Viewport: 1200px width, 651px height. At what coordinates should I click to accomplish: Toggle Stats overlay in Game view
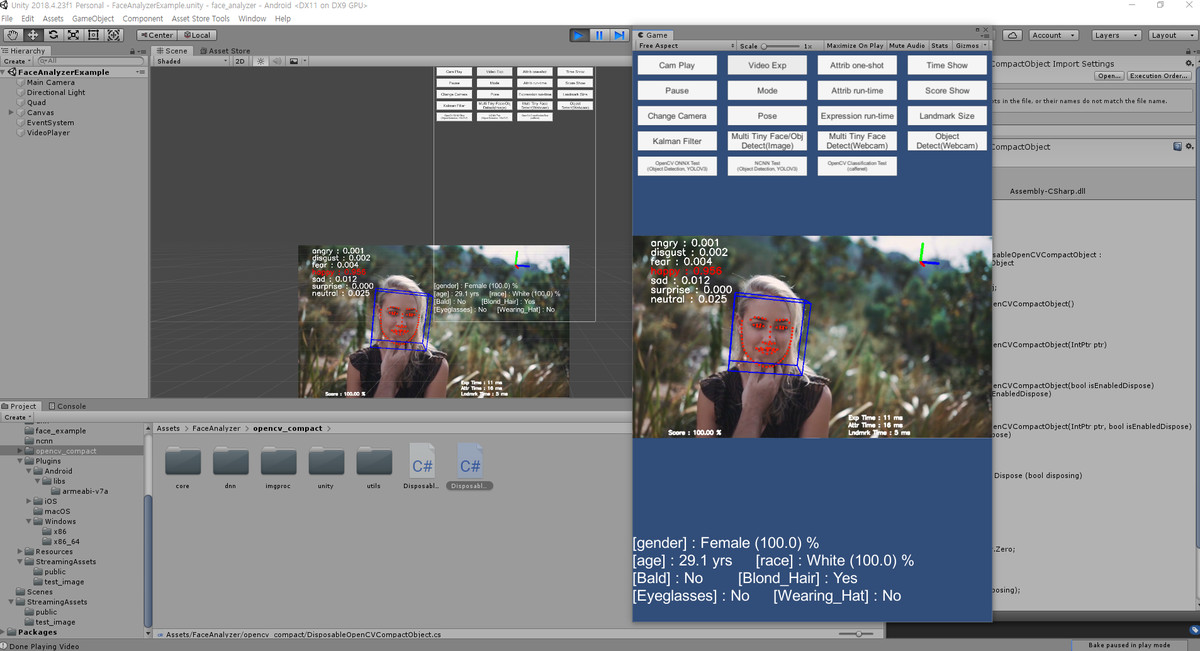point(940,46)
